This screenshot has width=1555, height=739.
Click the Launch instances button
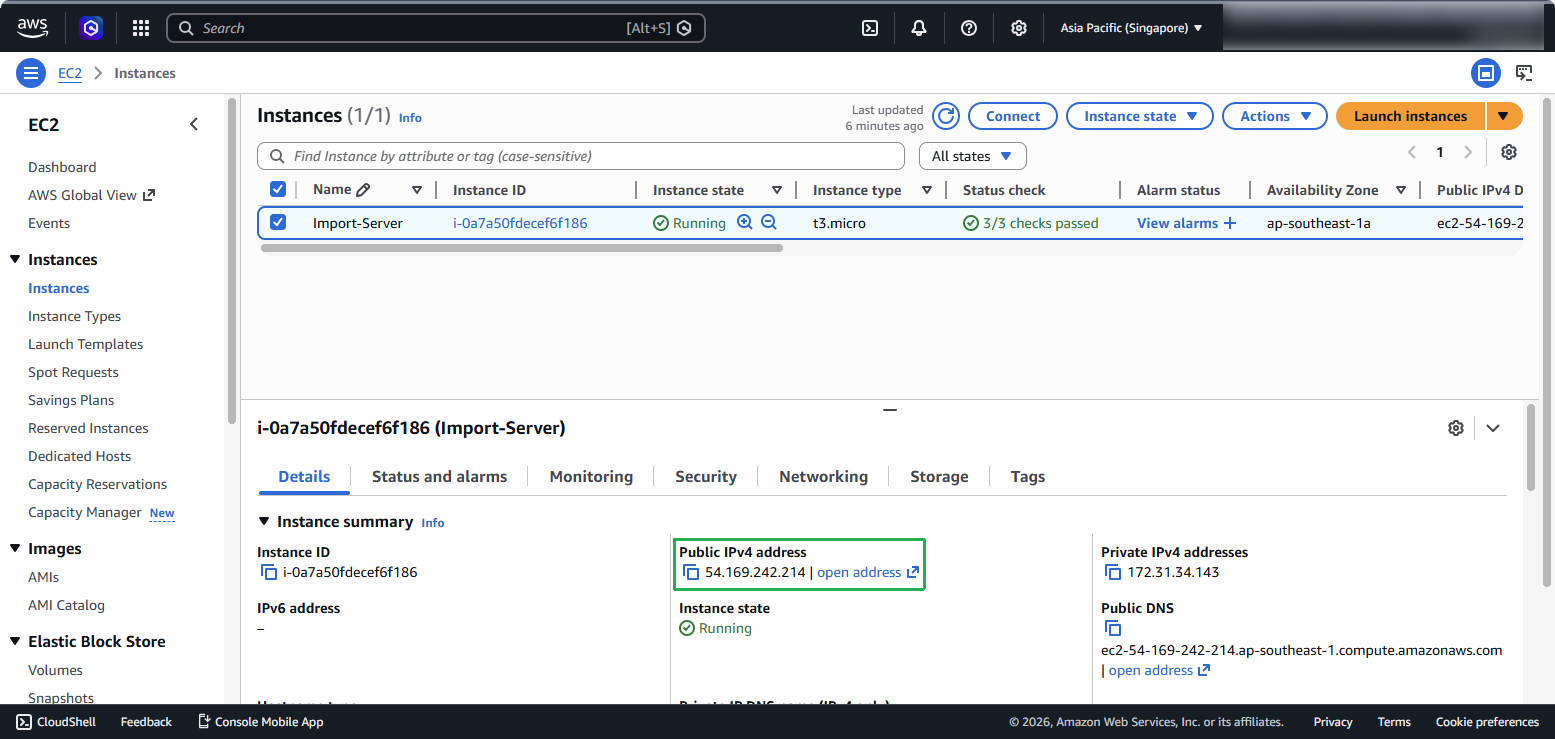pyautogui.click(x=1411, y=116)
